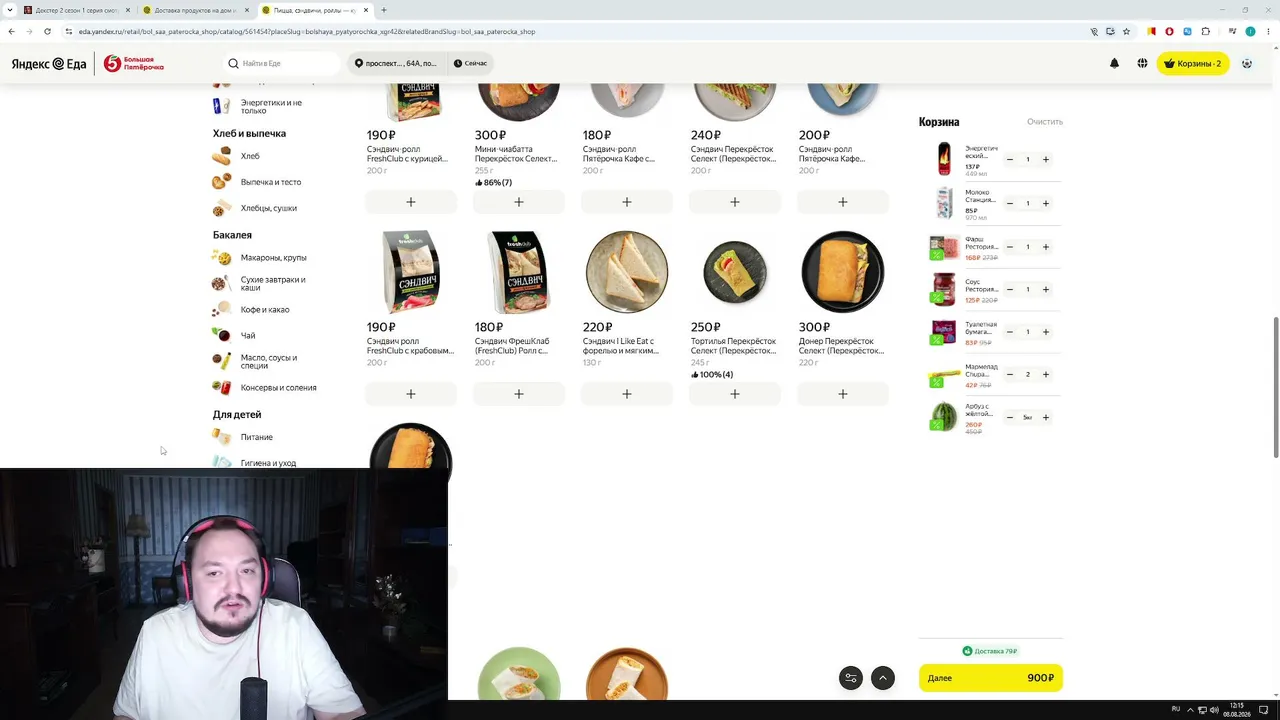Open the Opera extension icon
Viewport: 1280px width, 720px height.
pos(1169,31)
